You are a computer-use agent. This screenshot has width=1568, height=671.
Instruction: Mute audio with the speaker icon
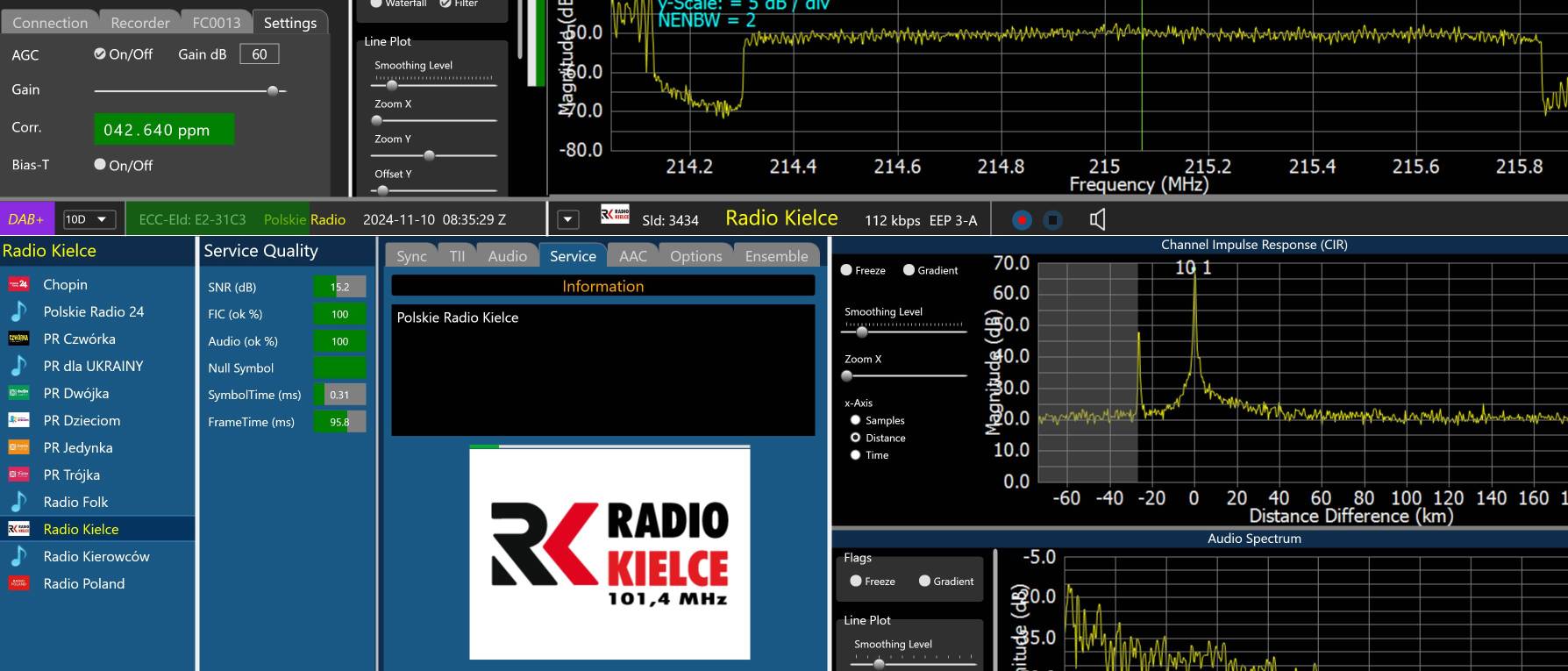pyautogui.click(x=1097, y=219)
